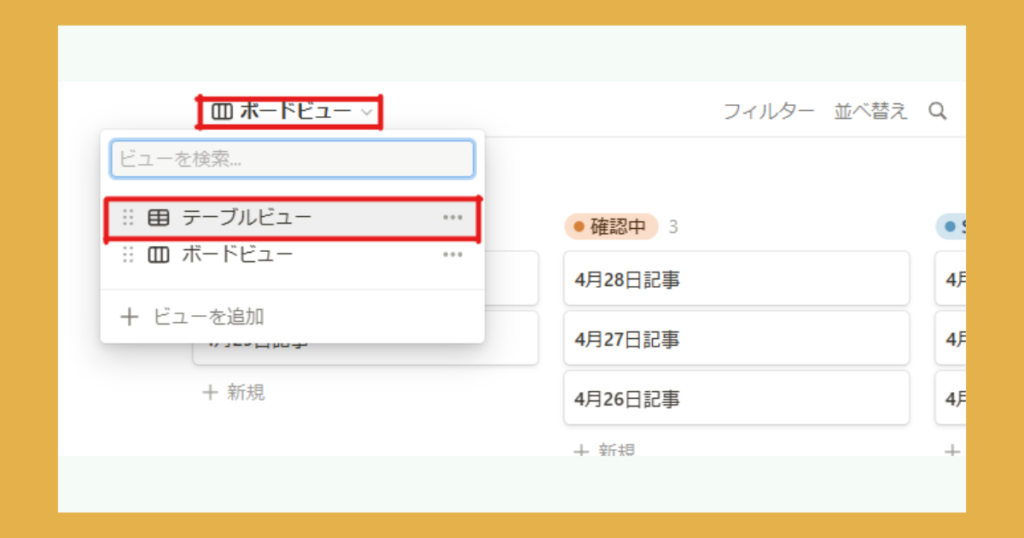Open three-dot menu for テーブルビュー

(453, 218)
